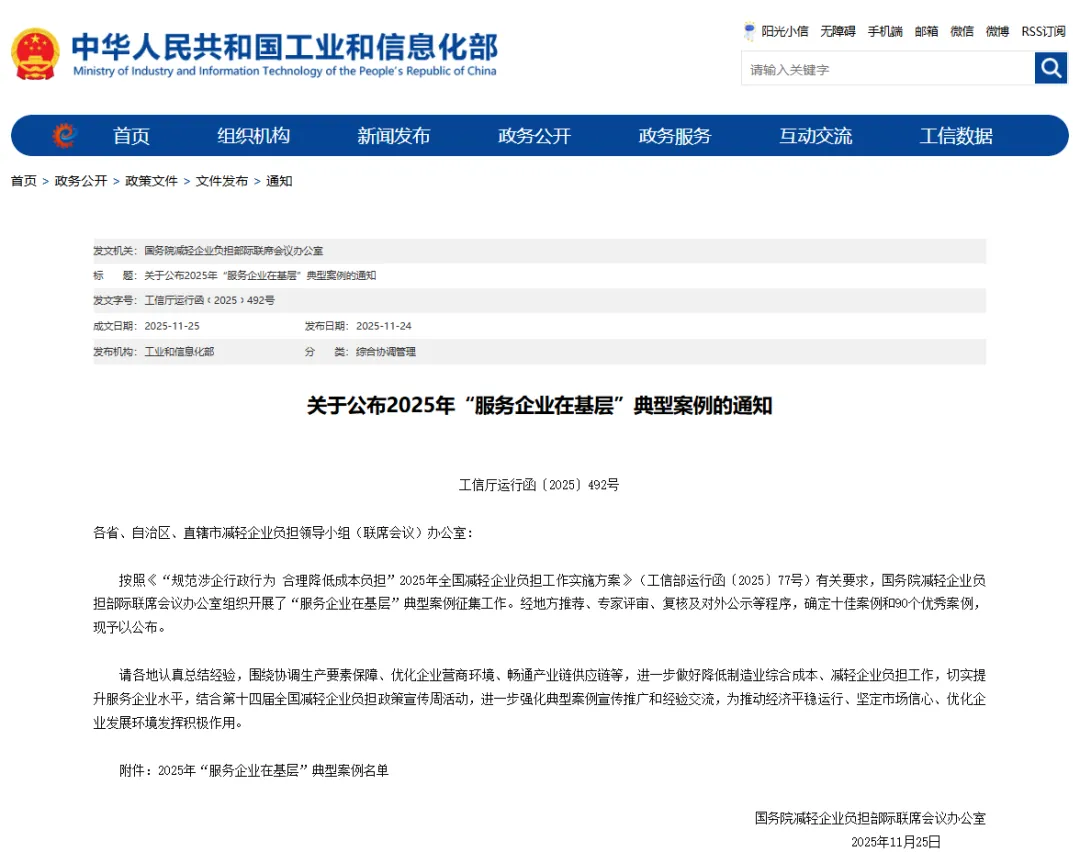Go to the 组织机构 page
Viewport: 1080px width, 852px height.
pyautogui.click(x=252, y=136)
